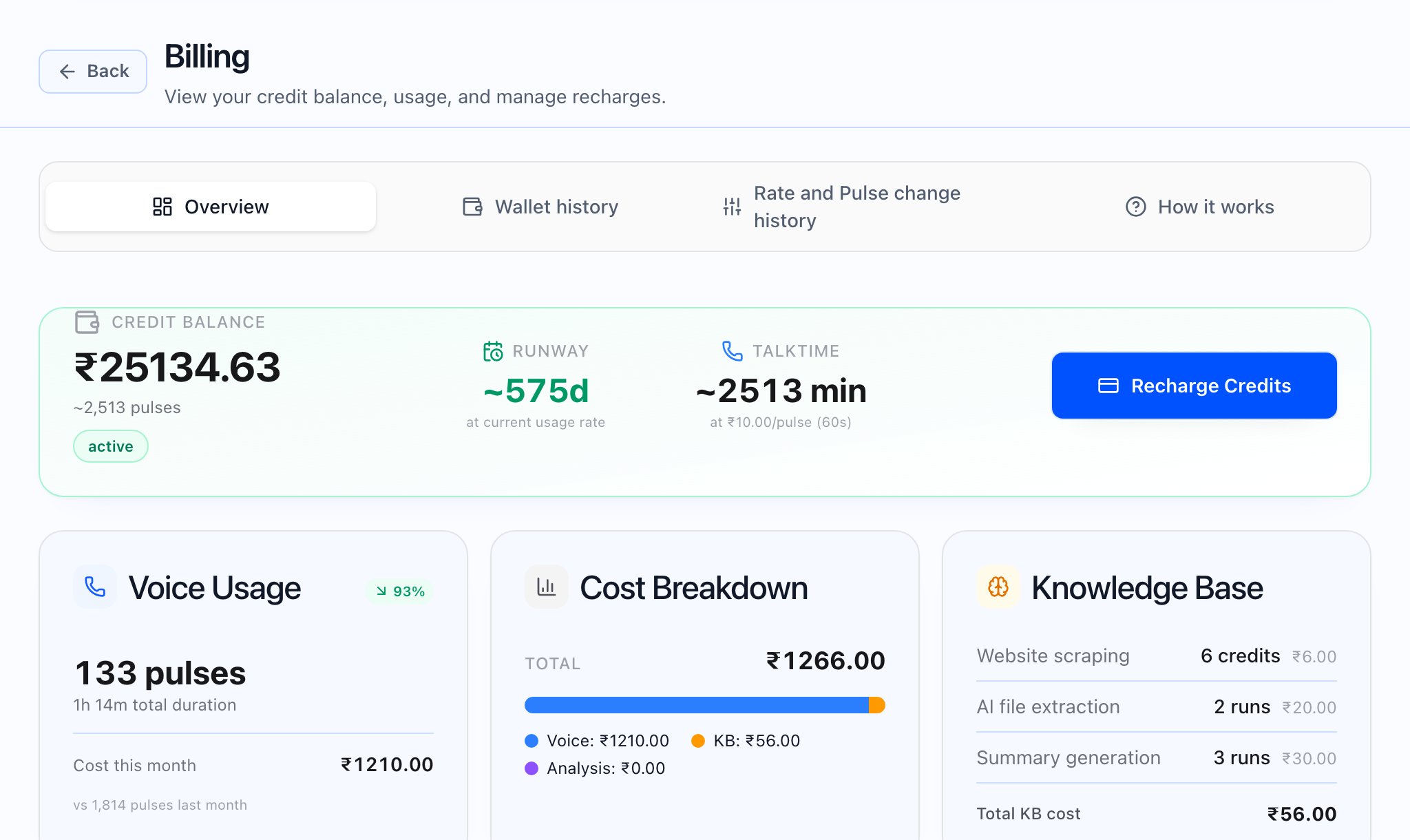The image size is (1410, 840).
Task: Click the 'at ₹10.00/pulse (60s)' text
Action: click(x=781, y=422)
